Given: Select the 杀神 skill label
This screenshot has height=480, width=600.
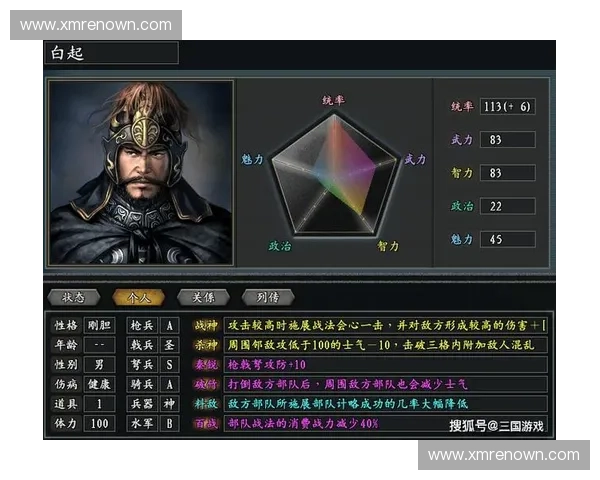Looking at the screenshot, I should coord(206,345).
